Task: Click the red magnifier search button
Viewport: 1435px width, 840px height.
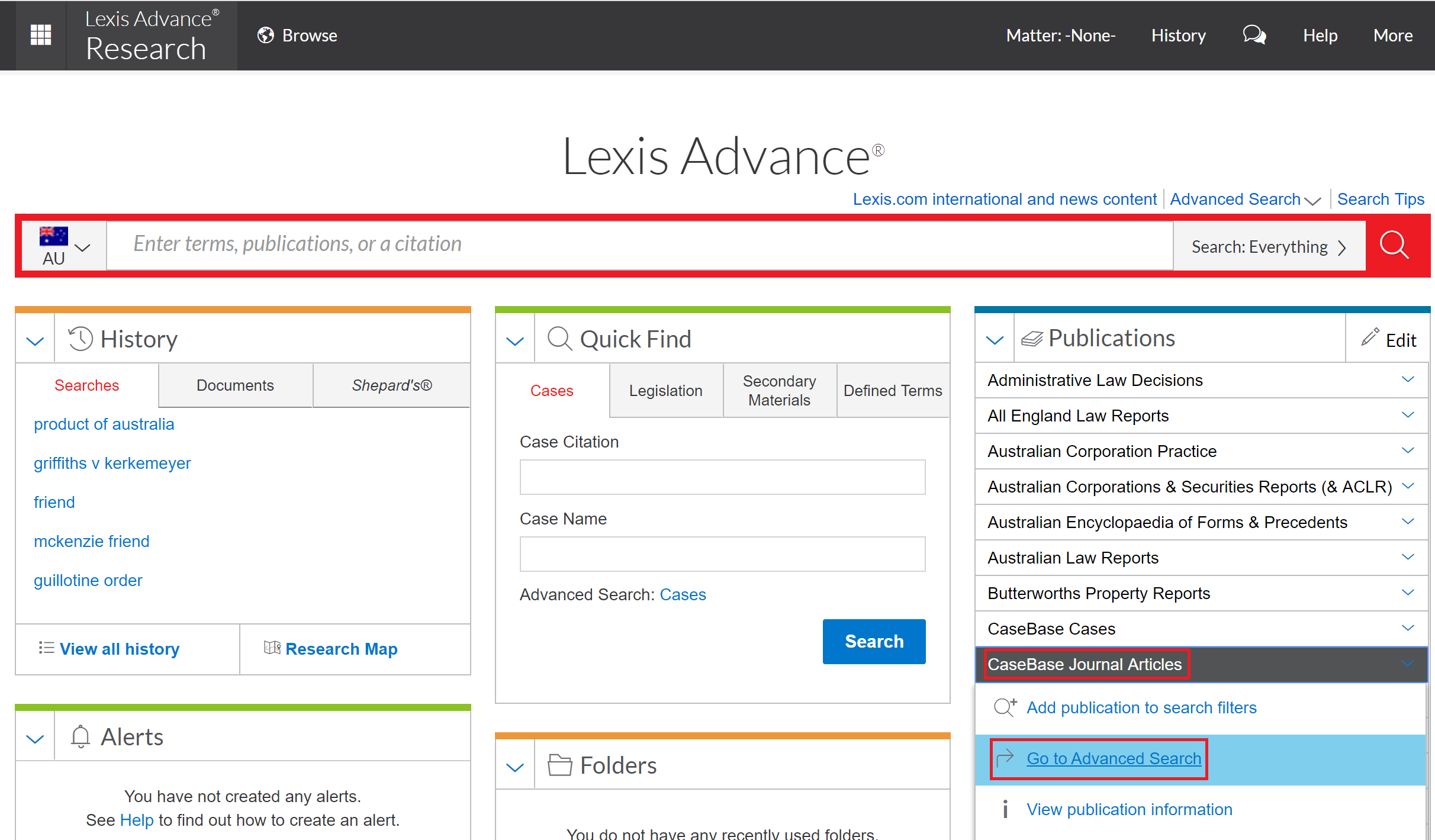Action: coord(1395,245)
